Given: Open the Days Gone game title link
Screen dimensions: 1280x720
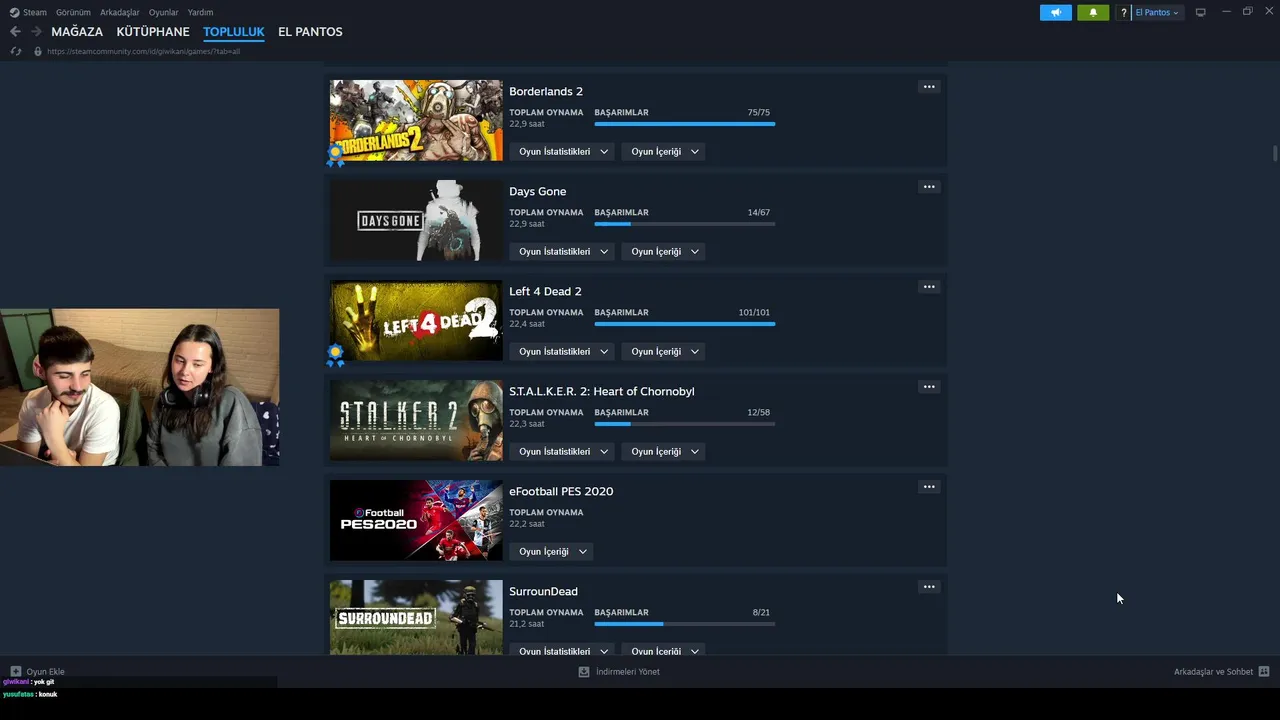Looking at the screenshot, I should coord(538,191).
